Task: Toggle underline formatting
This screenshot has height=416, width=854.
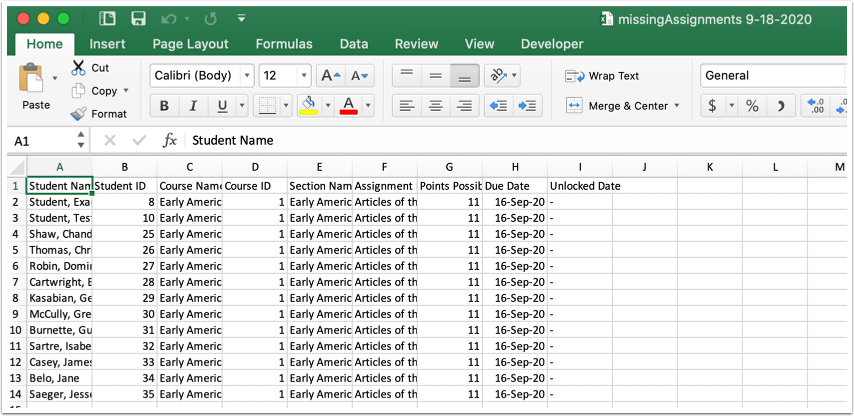Action: point(222,106)
